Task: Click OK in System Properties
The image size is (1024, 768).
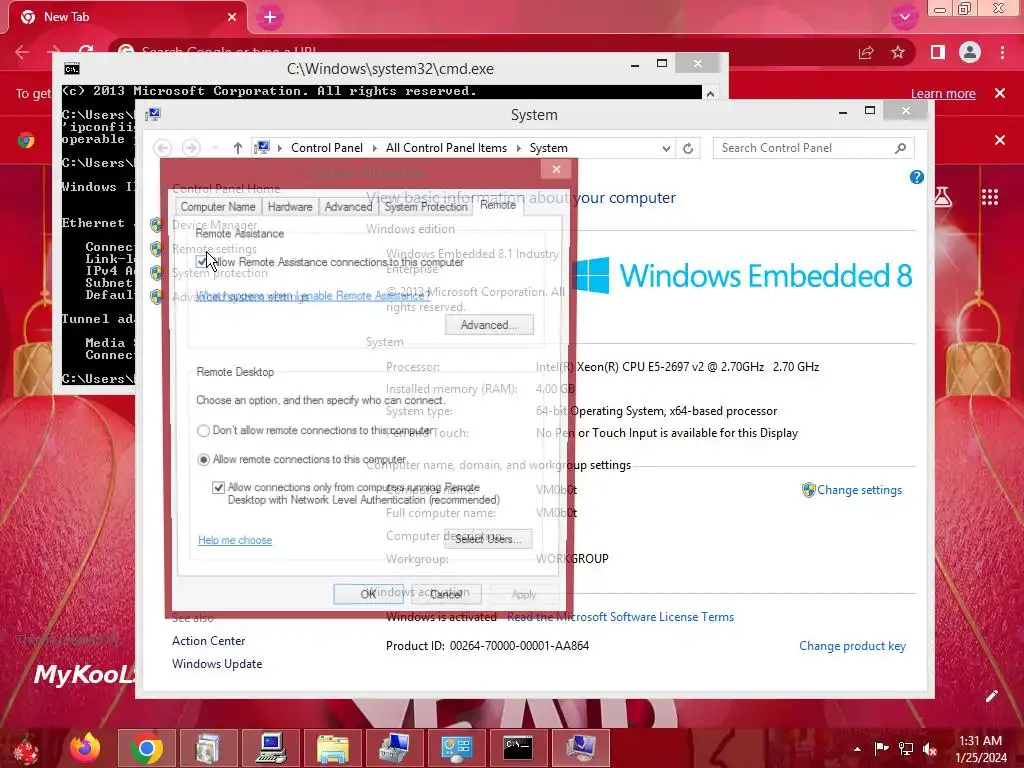Action: pyautogui.click(x=368, y=594)
